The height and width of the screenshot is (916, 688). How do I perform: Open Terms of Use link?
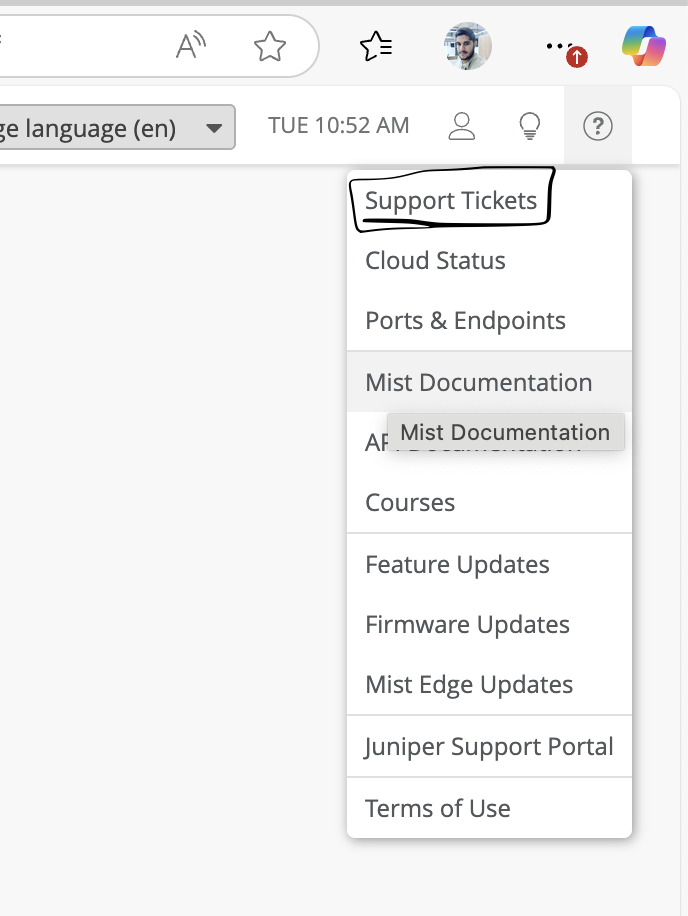(x=438, y=809)
